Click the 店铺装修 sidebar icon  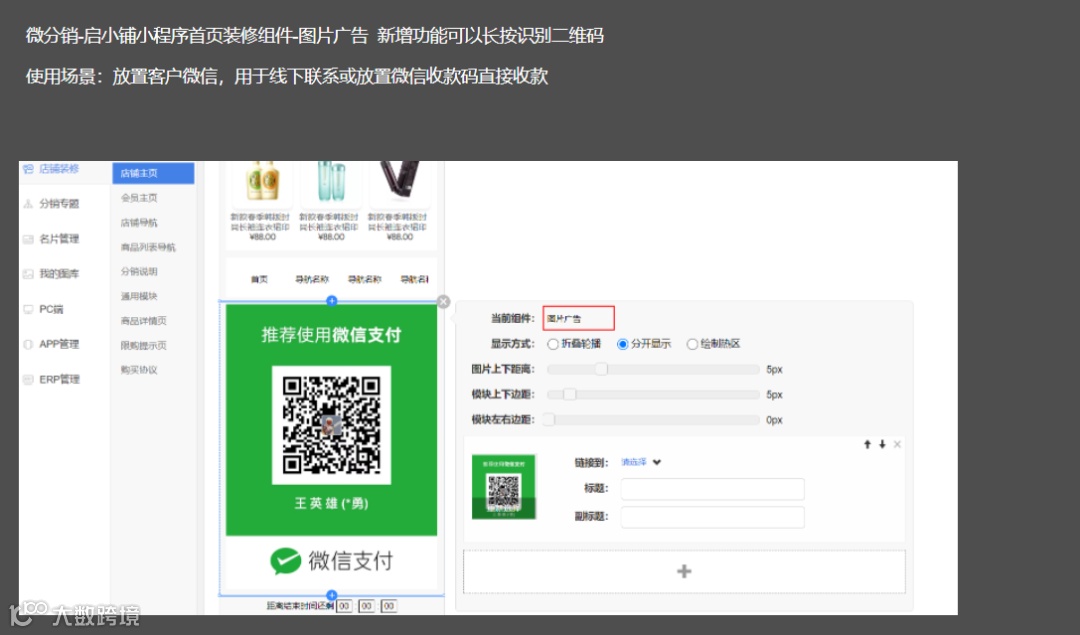tap(28, 169)
